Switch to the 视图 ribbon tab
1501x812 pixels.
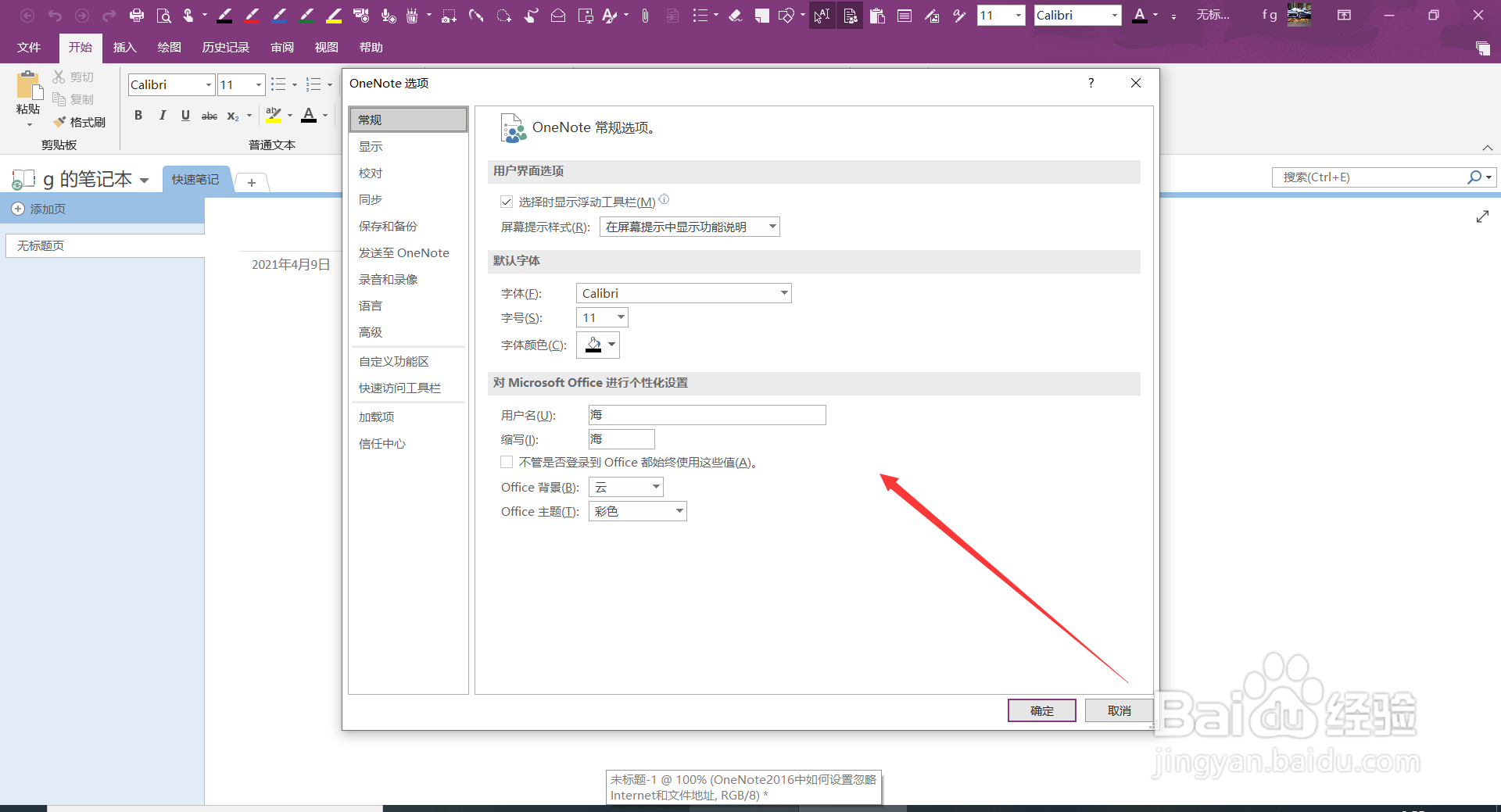coord(326,47)
